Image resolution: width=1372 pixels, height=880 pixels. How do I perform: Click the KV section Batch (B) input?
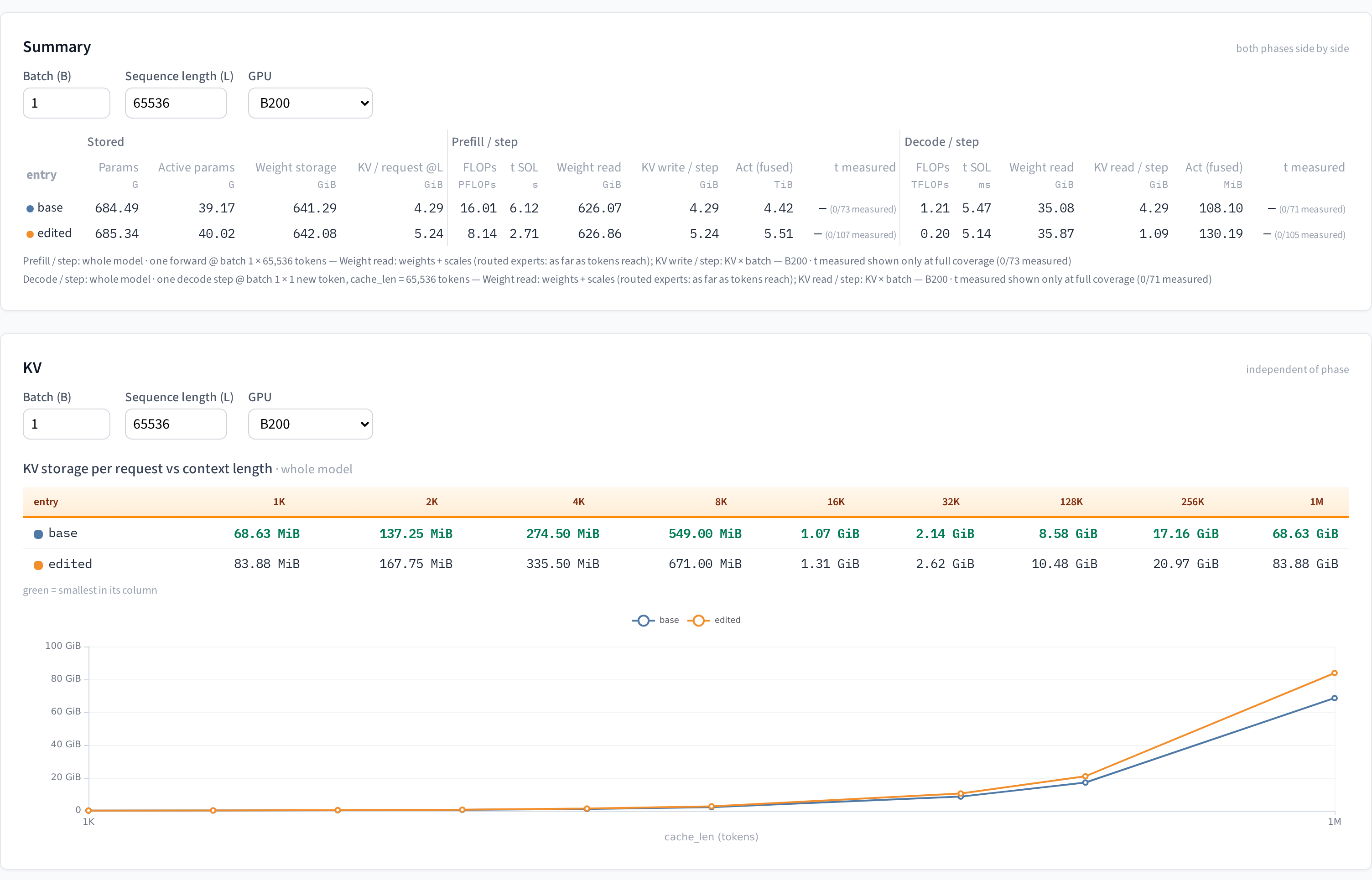(66, 424)
